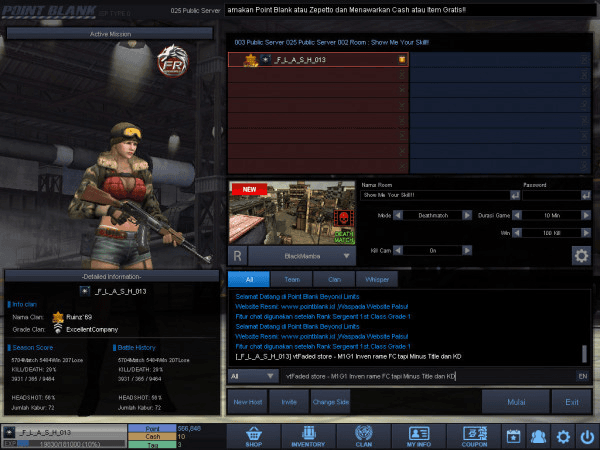This screenshot has width=600, height=450.
Task: Open the Inventory panel
Action: pos(306,436)
